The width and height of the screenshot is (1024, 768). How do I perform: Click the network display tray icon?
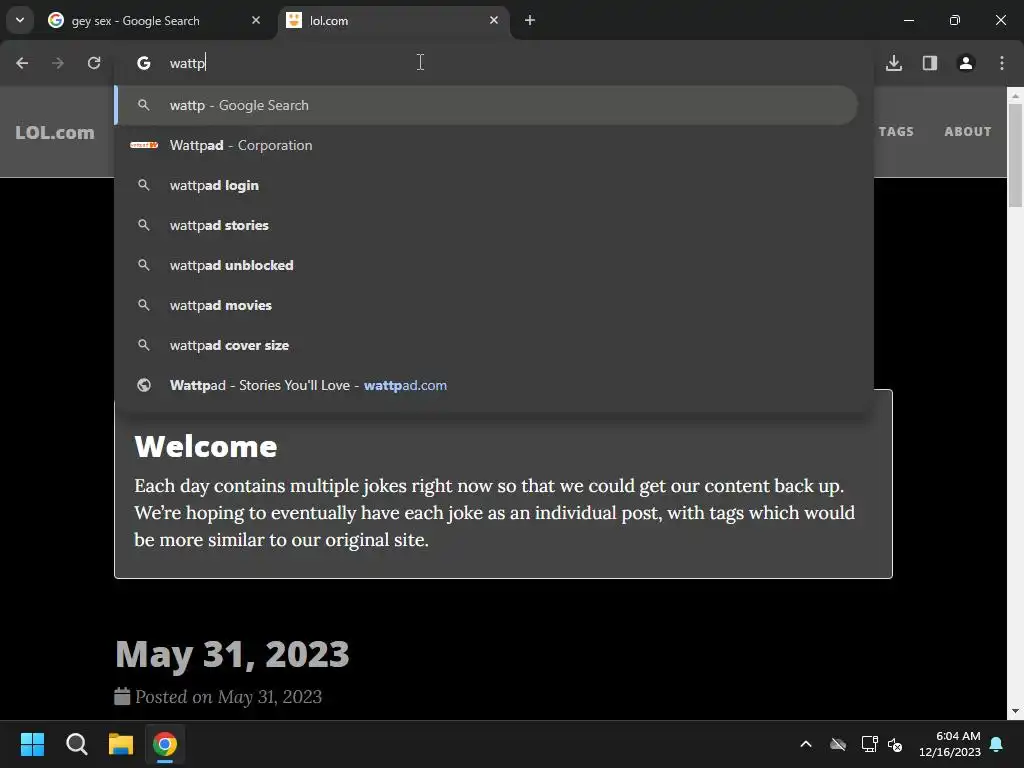(869, 744)
